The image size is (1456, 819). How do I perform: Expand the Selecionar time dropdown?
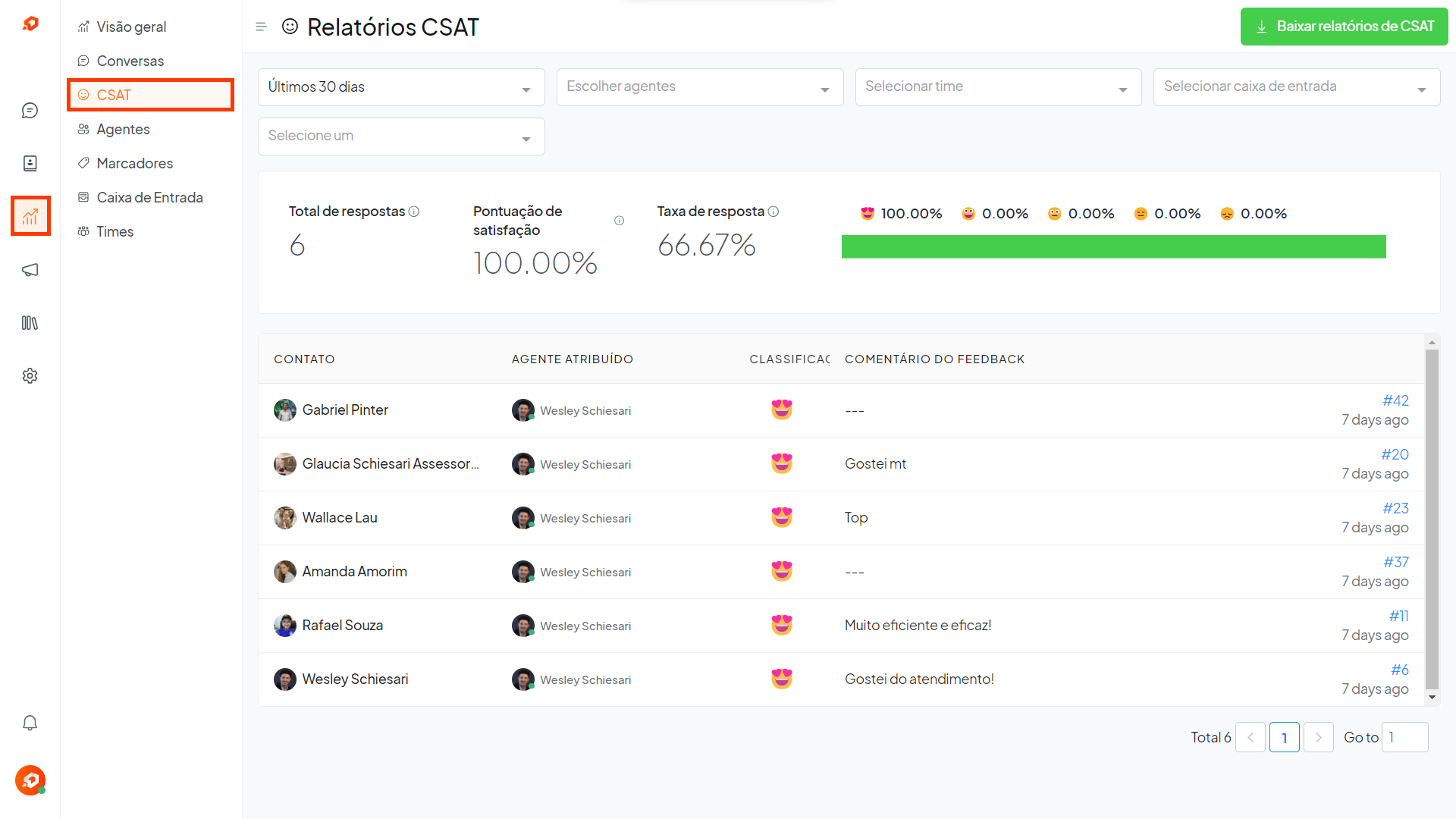[x=997, y=87]
